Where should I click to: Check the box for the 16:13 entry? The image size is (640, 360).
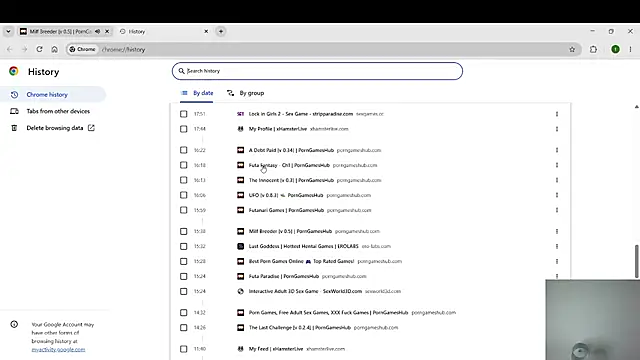pyautogui.click(x=184, y=180)
